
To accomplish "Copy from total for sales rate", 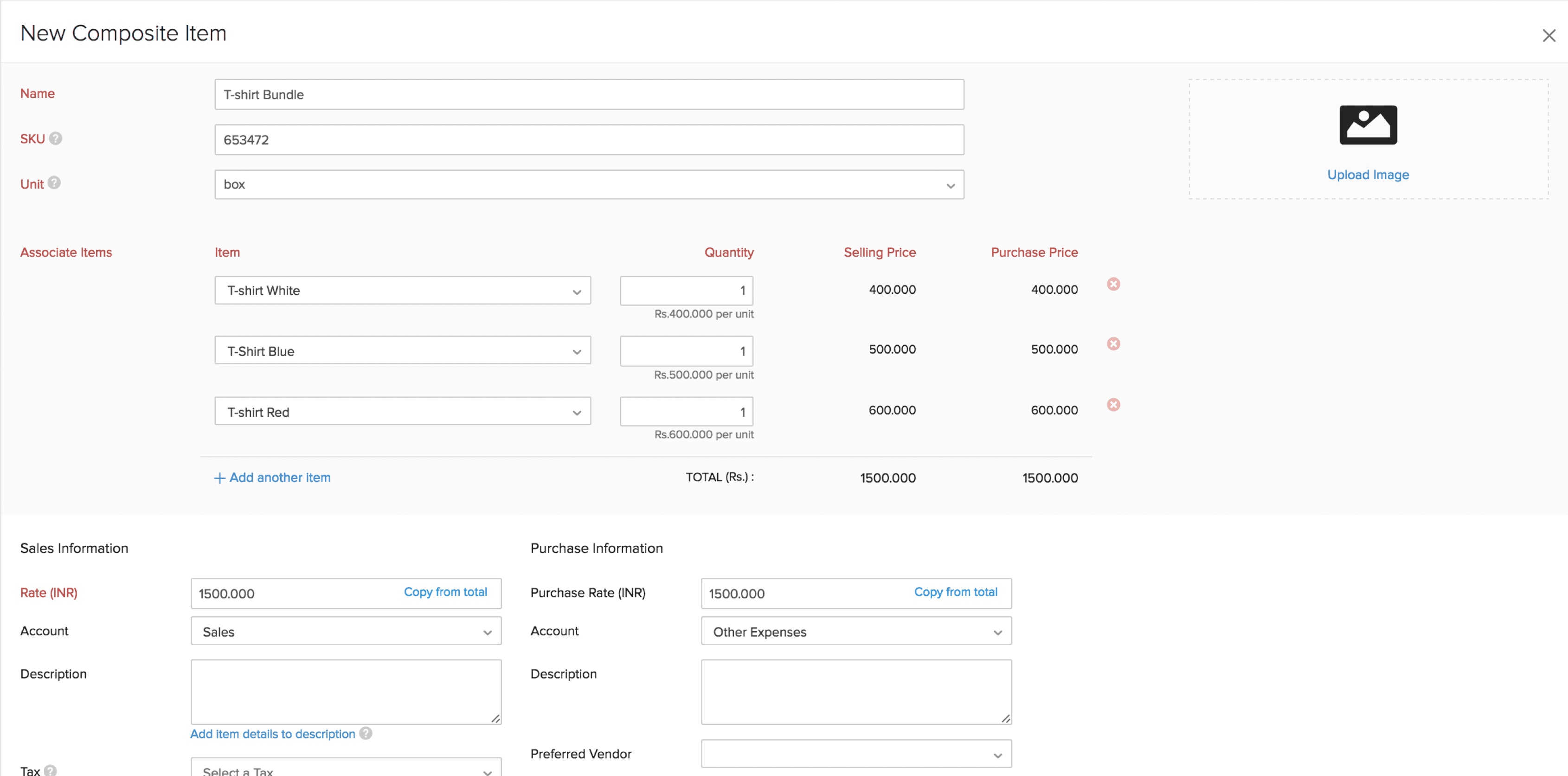I will point(445,591).
